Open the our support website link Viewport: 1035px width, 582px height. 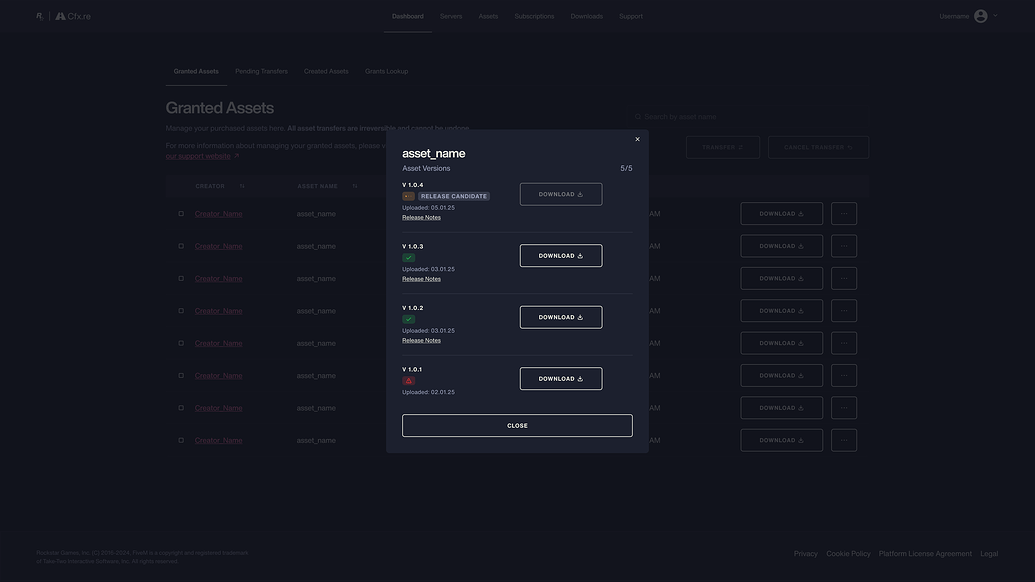coord(202,156)
